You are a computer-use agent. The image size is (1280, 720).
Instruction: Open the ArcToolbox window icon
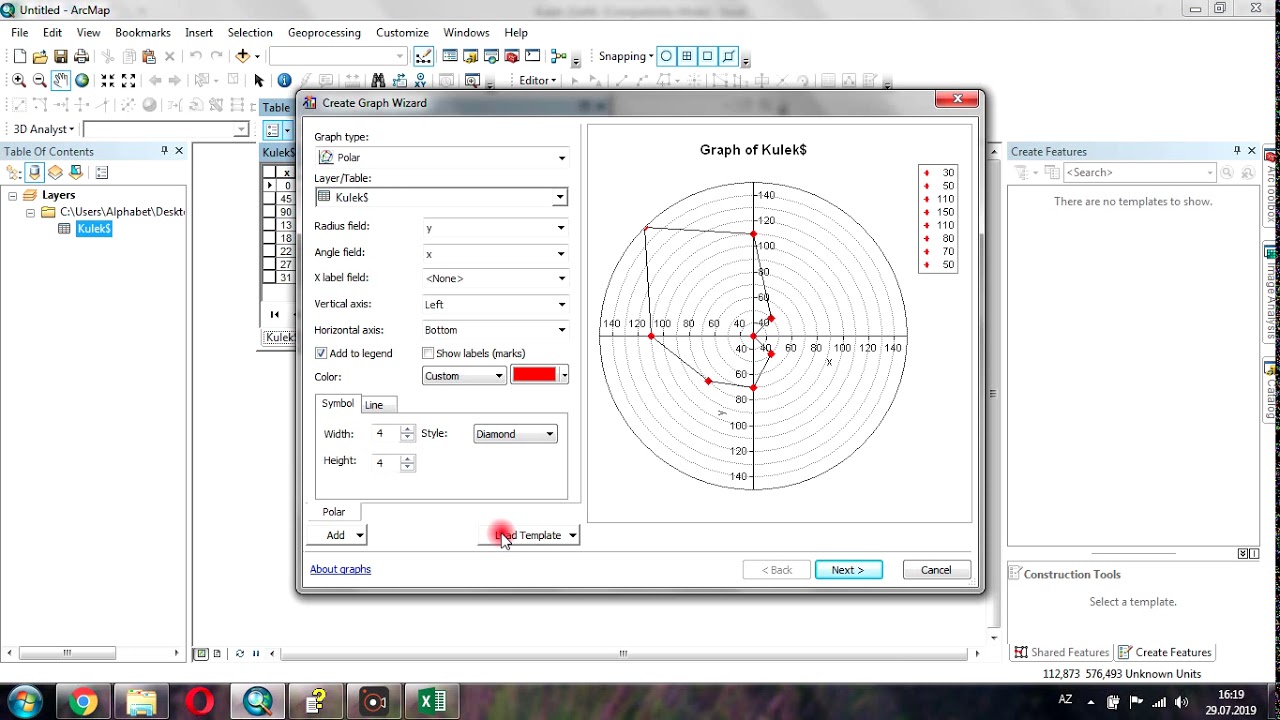click(x=512, y=56)
